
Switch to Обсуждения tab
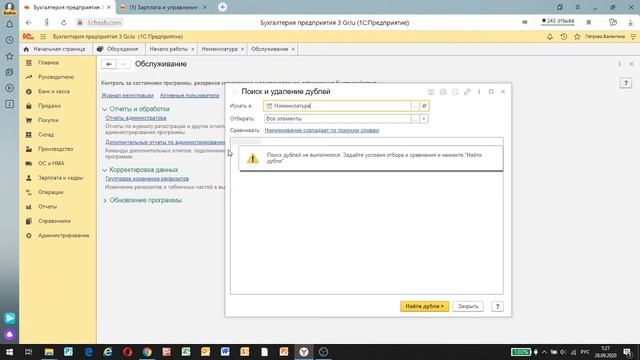118,49
